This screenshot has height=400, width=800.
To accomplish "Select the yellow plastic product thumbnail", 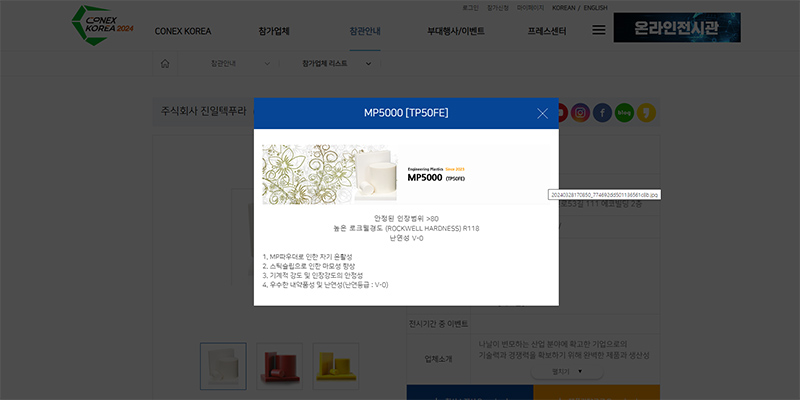I will 336,366.
